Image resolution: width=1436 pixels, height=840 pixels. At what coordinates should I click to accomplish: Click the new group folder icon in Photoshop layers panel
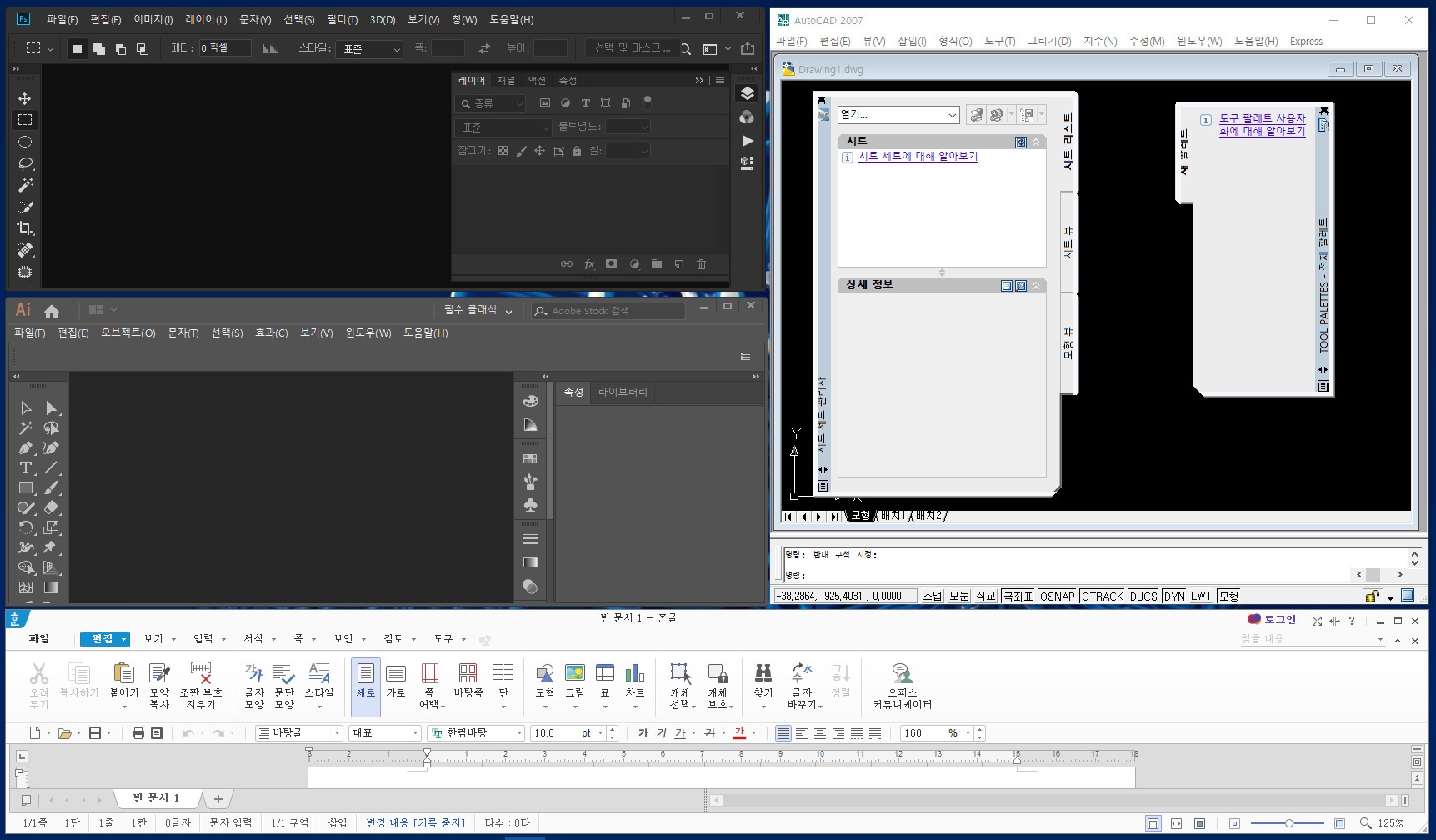coord(657,264)
